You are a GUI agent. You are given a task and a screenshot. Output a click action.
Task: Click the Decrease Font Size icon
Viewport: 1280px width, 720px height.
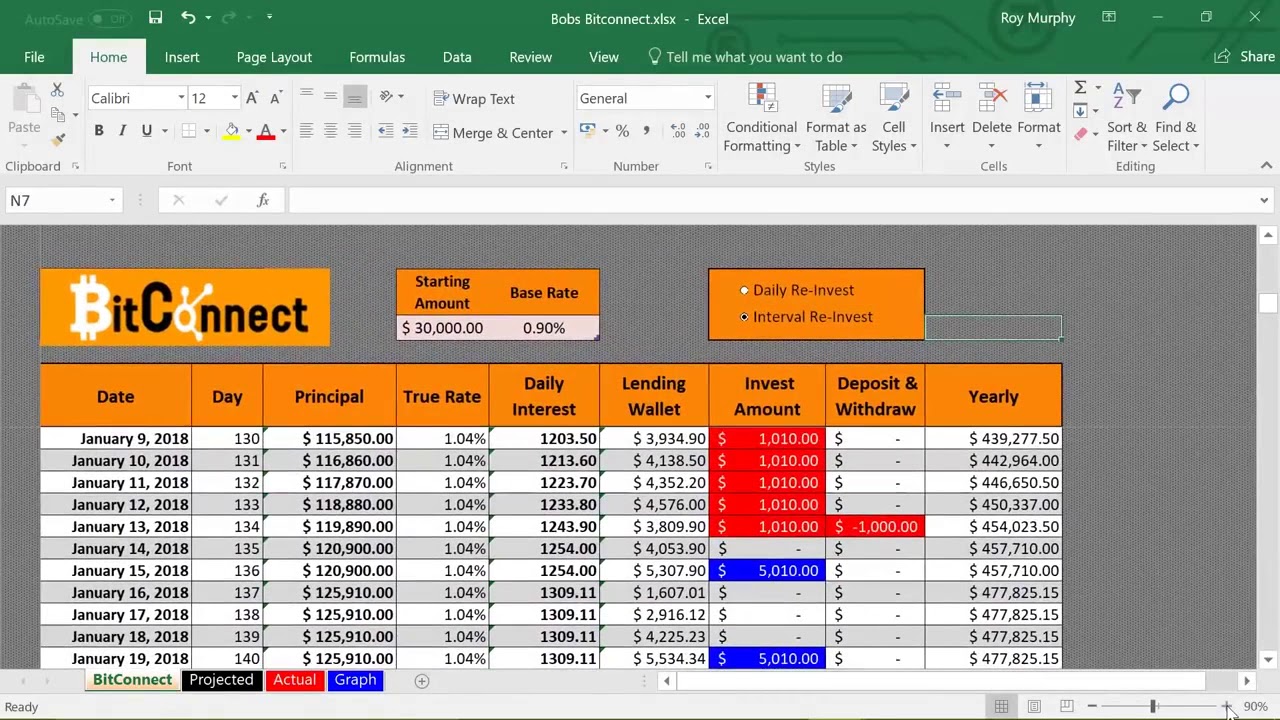[x=275, y=97]
